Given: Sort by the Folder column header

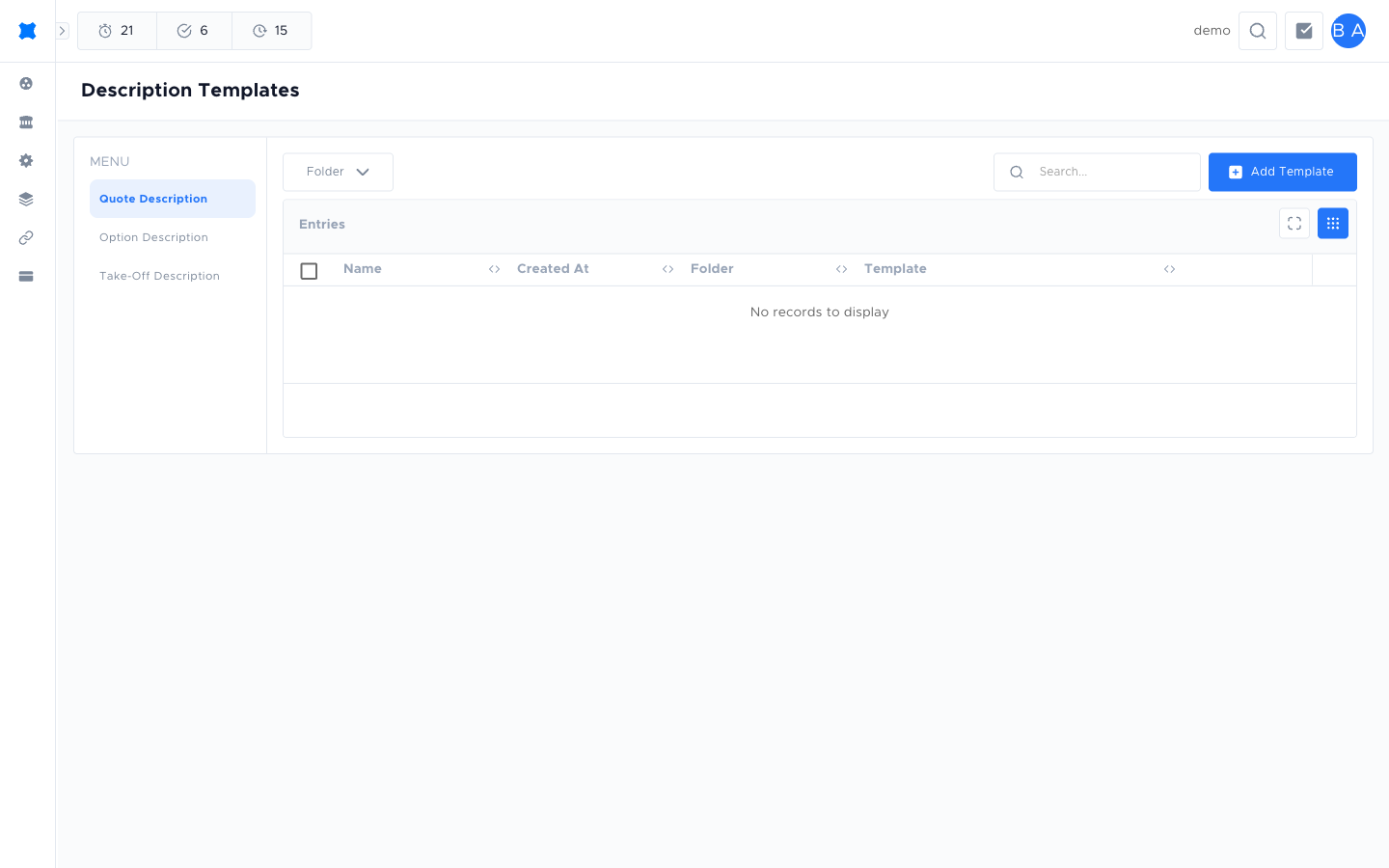Looking at the screenshot, I should click(712, 269).
